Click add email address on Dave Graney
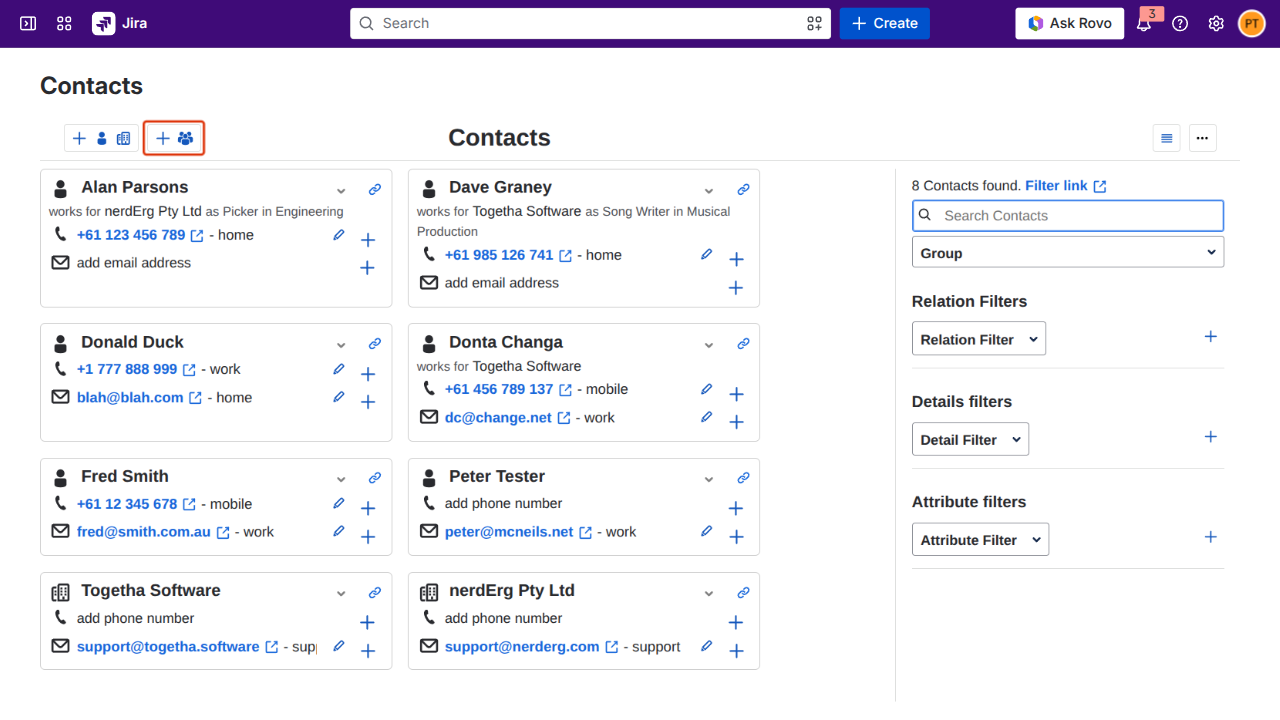 (502, 283)
